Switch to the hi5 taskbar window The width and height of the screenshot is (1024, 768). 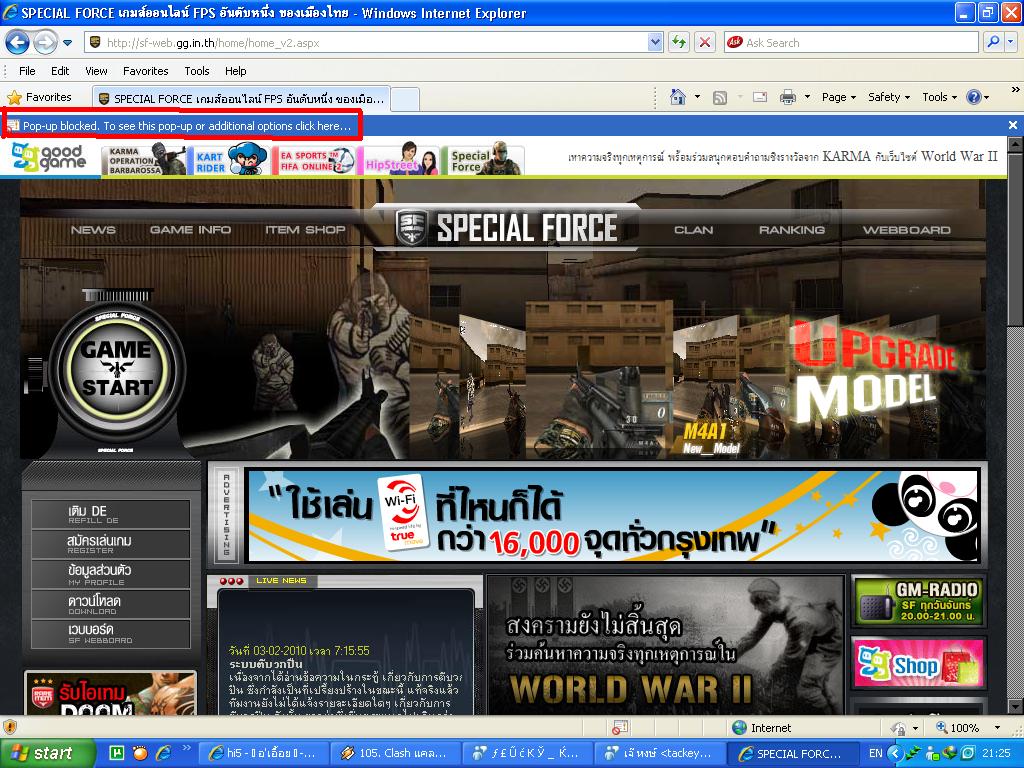[x=263, y=753]
